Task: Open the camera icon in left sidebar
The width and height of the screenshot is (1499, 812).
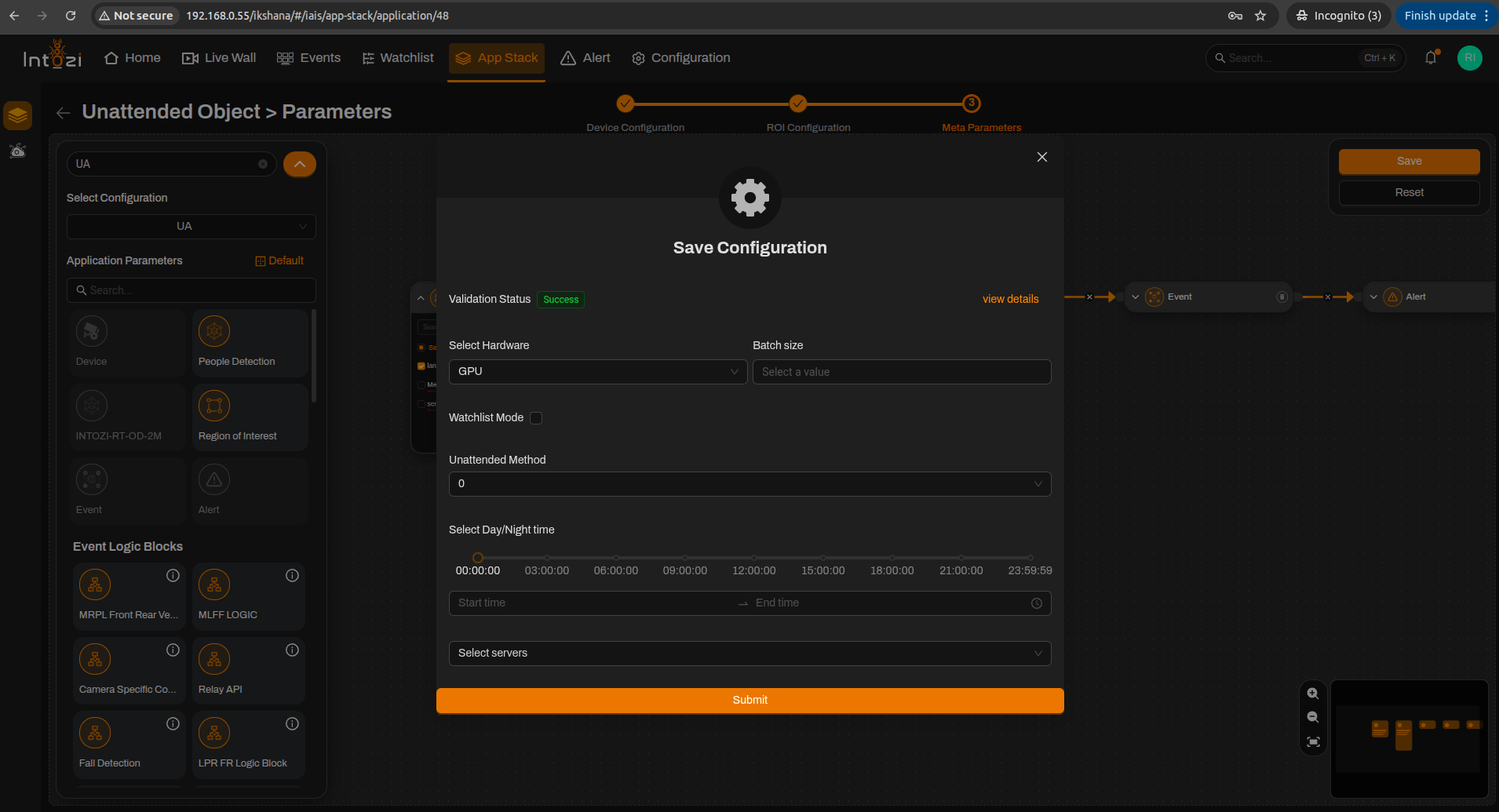Action: [x=17, y=151]
